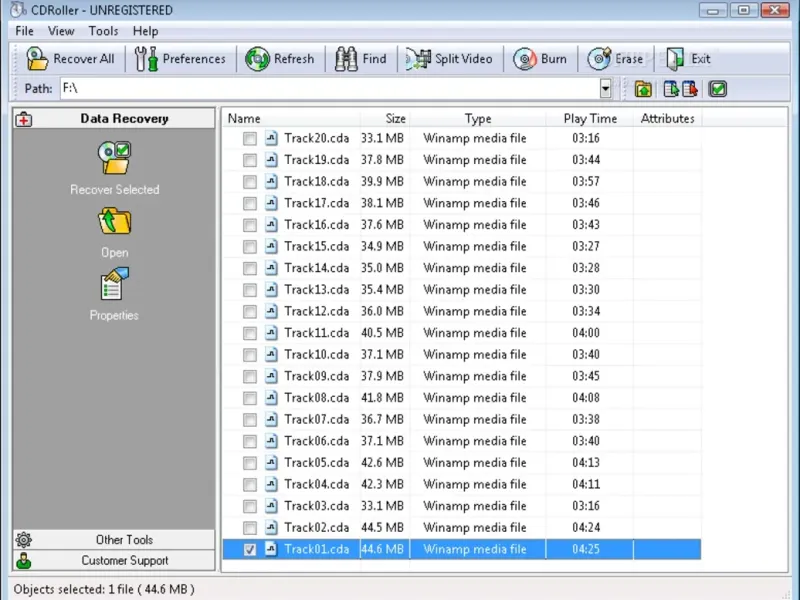800x600 pixels.
Task: Click the file icon of Track10.cda
Action: 271,354
